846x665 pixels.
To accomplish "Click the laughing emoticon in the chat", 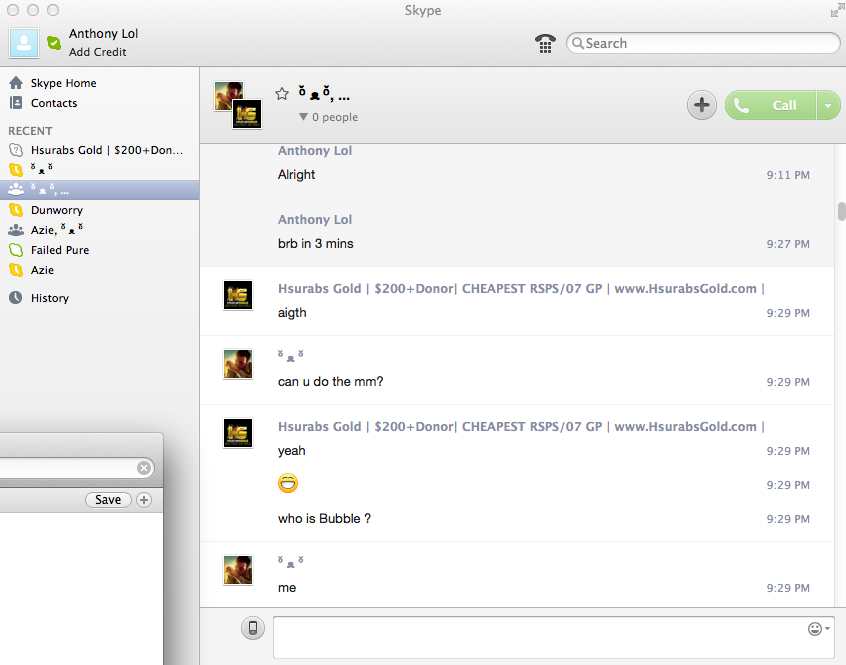I will pos(288,483).
